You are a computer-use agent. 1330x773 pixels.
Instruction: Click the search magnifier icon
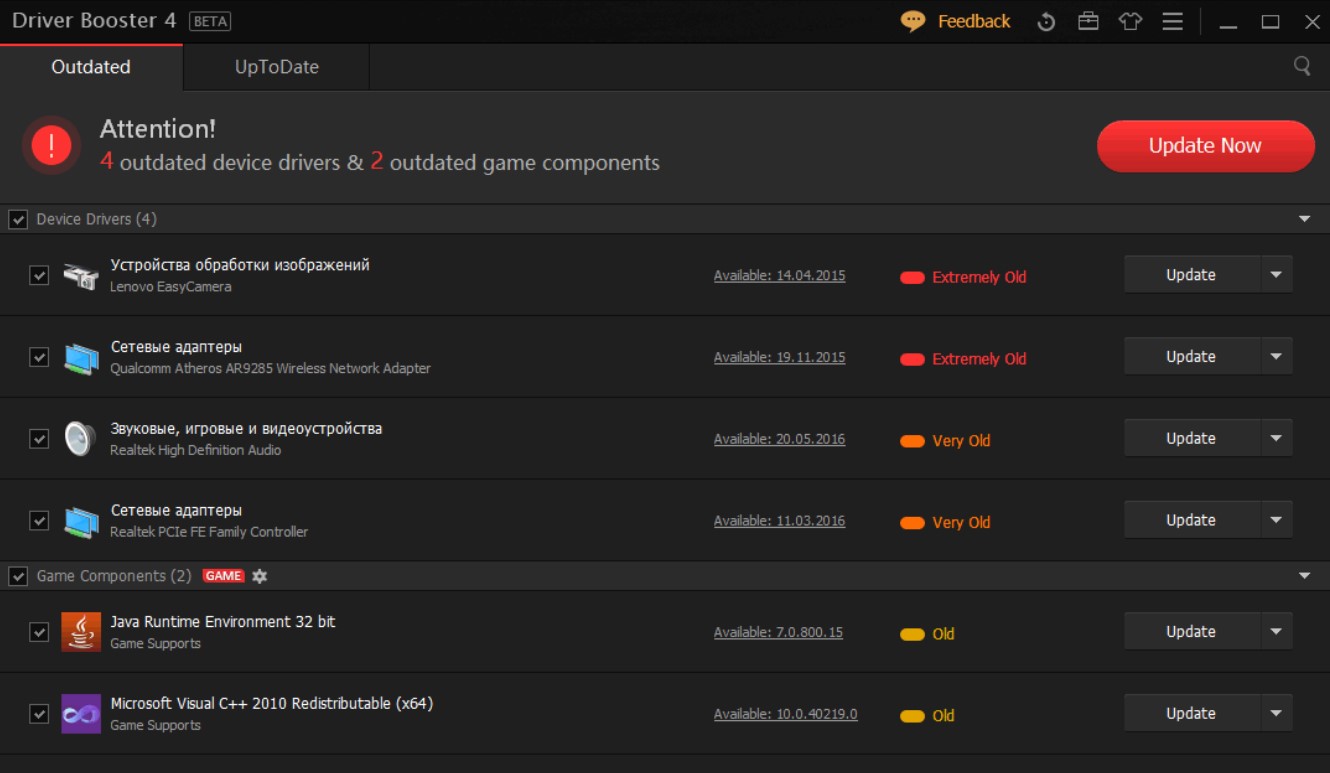pos(1302,66)
